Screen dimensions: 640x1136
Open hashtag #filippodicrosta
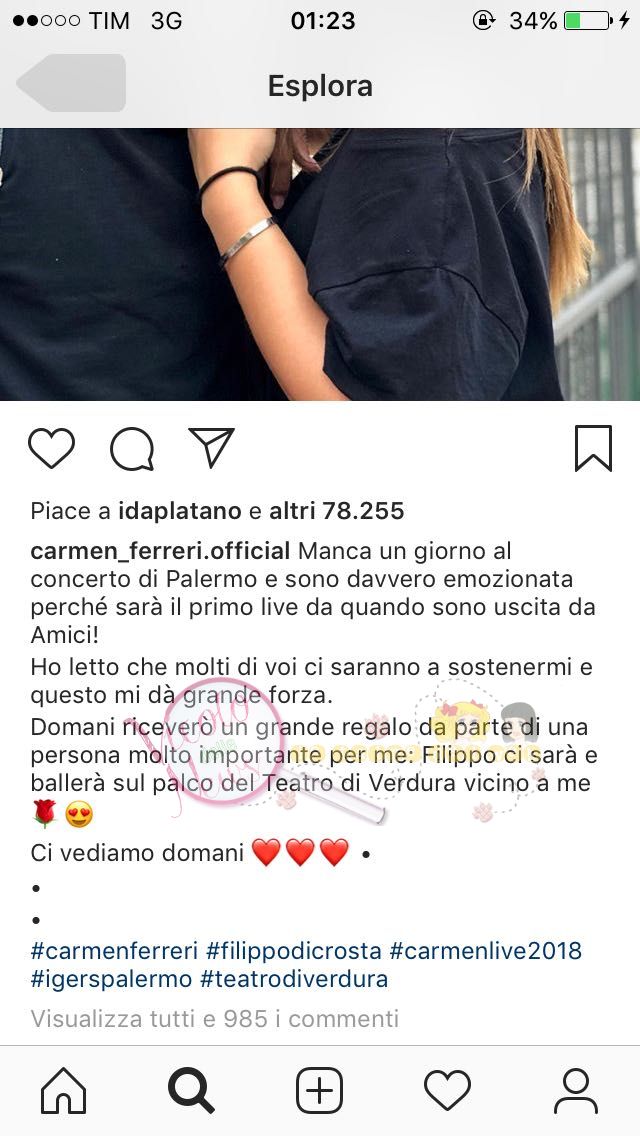tap(294, 951)
